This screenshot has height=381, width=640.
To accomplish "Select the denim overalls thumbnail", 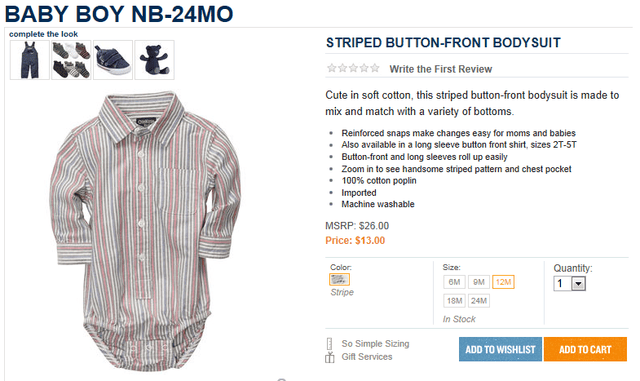I will coord(30,60).
